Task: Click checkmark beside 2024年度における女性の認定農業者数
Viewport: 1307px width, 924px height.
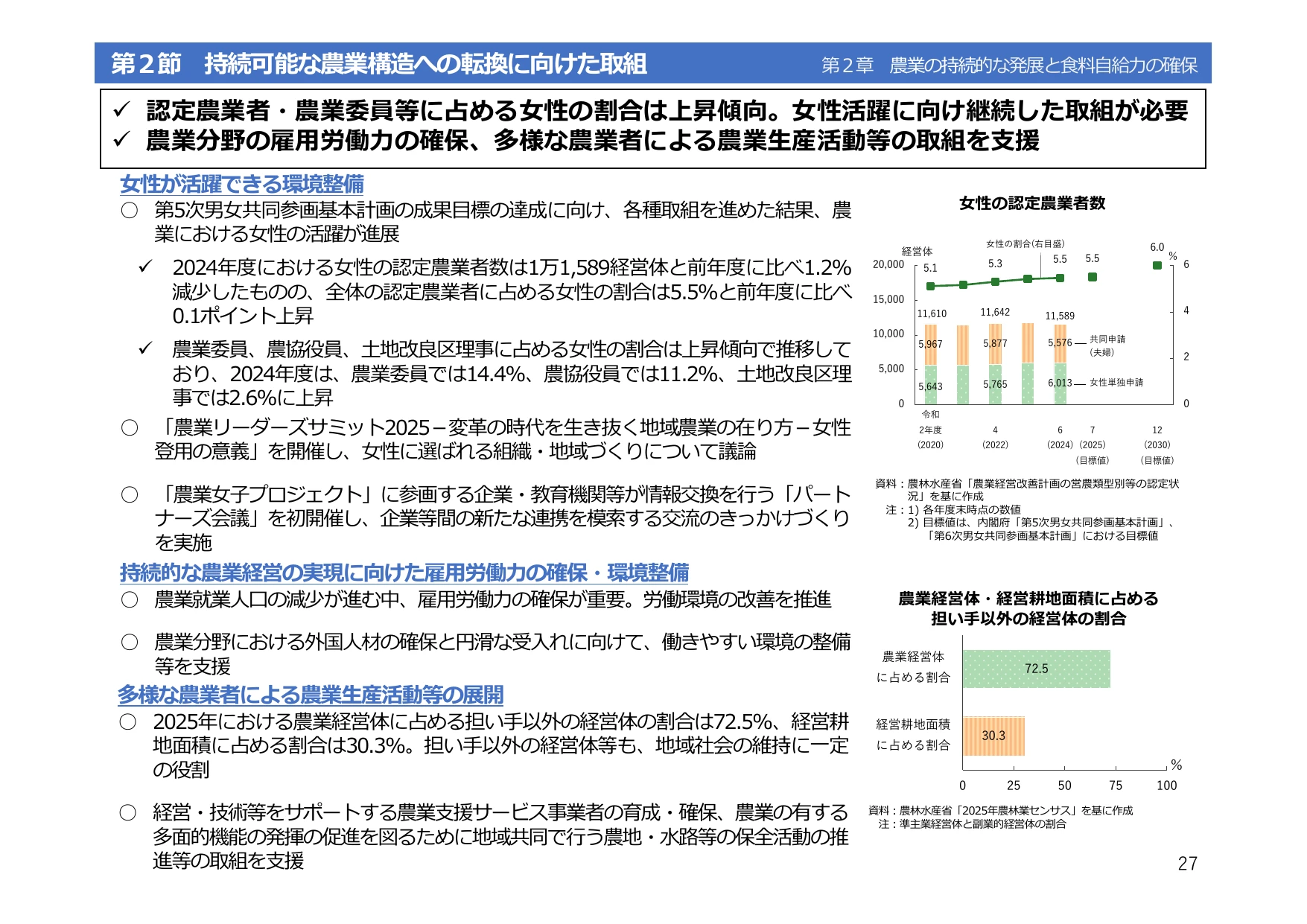Action: click(145, 267)
